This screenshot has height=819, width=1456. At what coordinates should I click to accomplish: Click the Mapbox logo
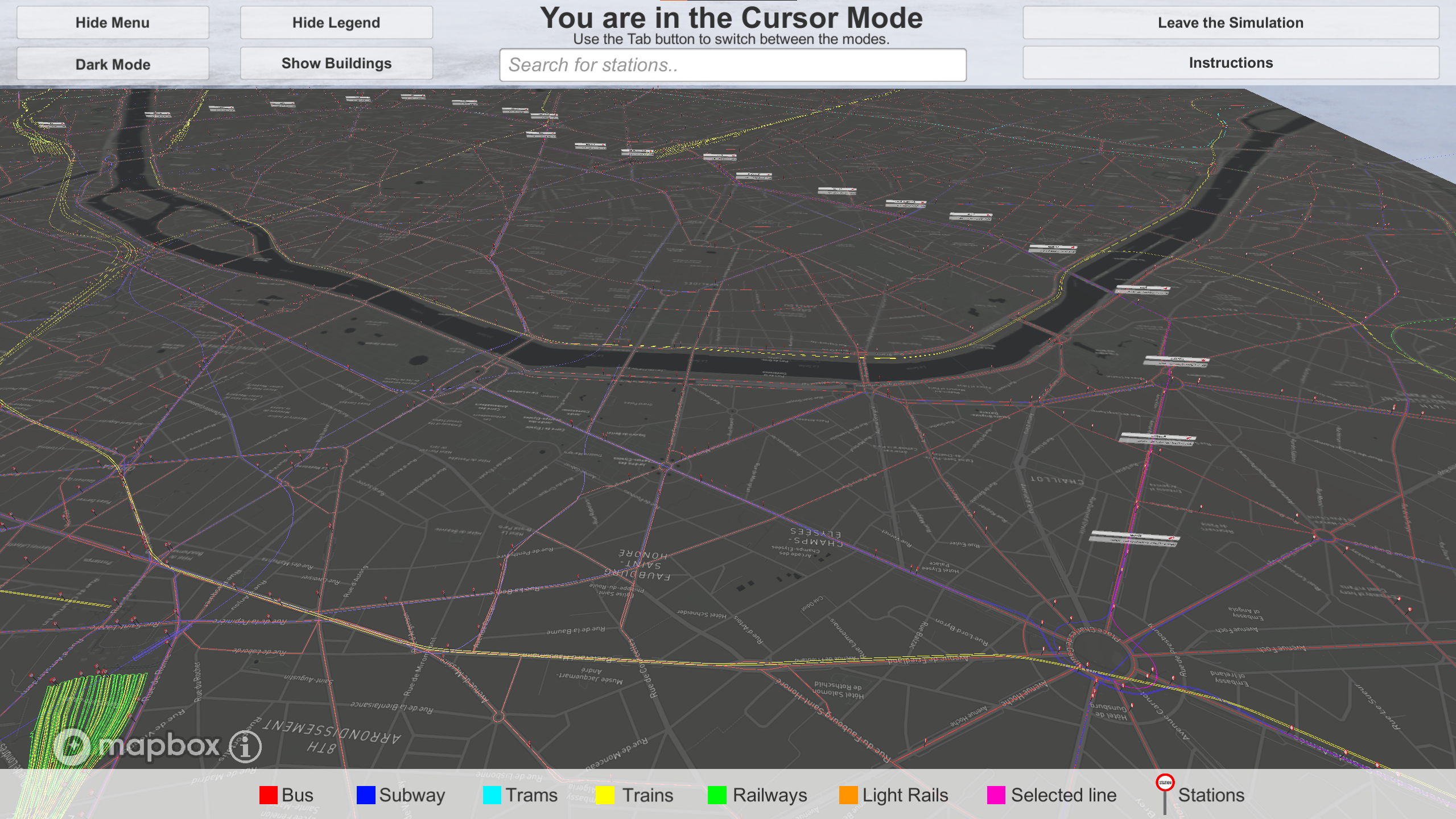[138, 746]
